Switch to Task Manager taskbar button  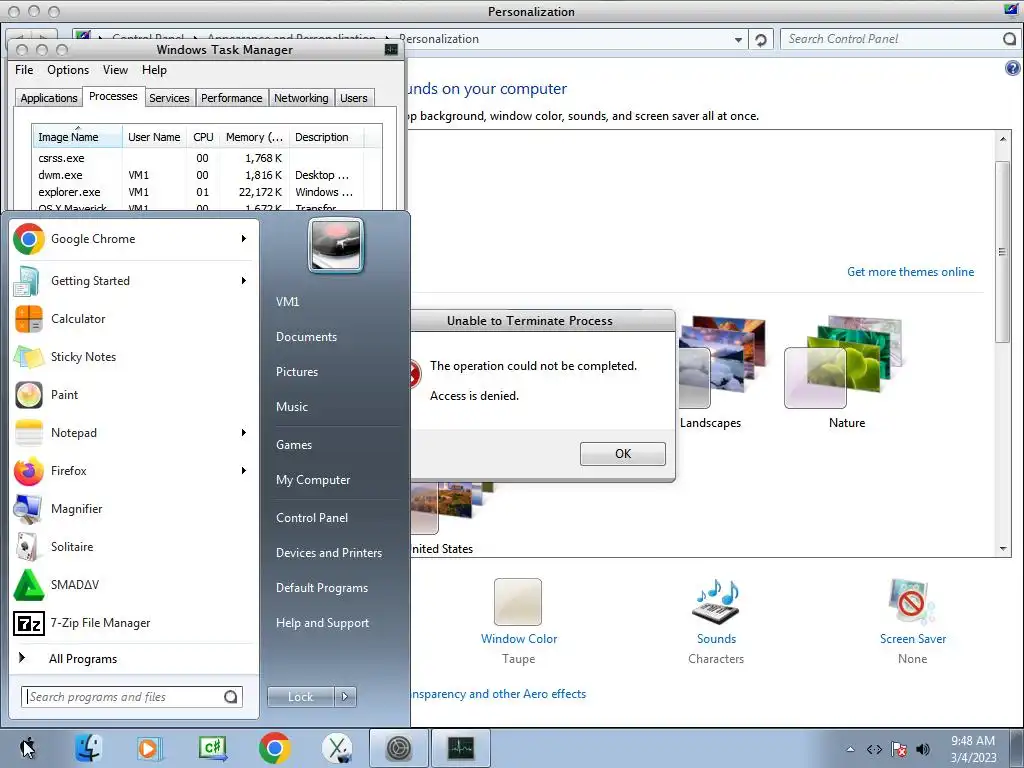pyautogui.click(x=461, y=748)
